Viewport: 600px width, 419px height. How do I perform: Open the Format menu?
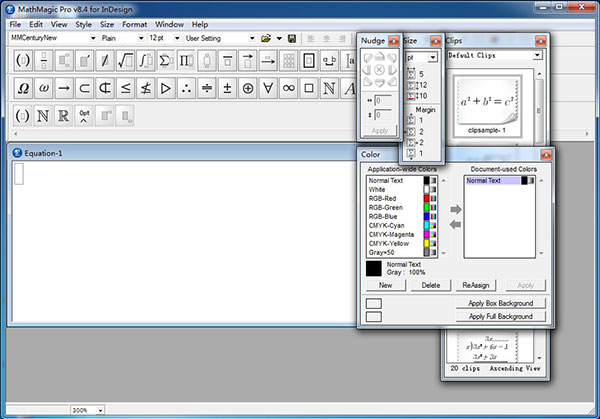pos(134,23)
